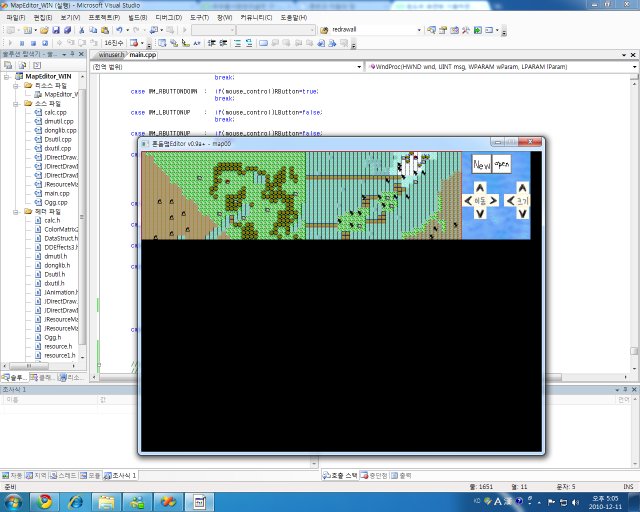Open Properties window toolbar icon
The image size is (640, 512).
click(443, 30)
